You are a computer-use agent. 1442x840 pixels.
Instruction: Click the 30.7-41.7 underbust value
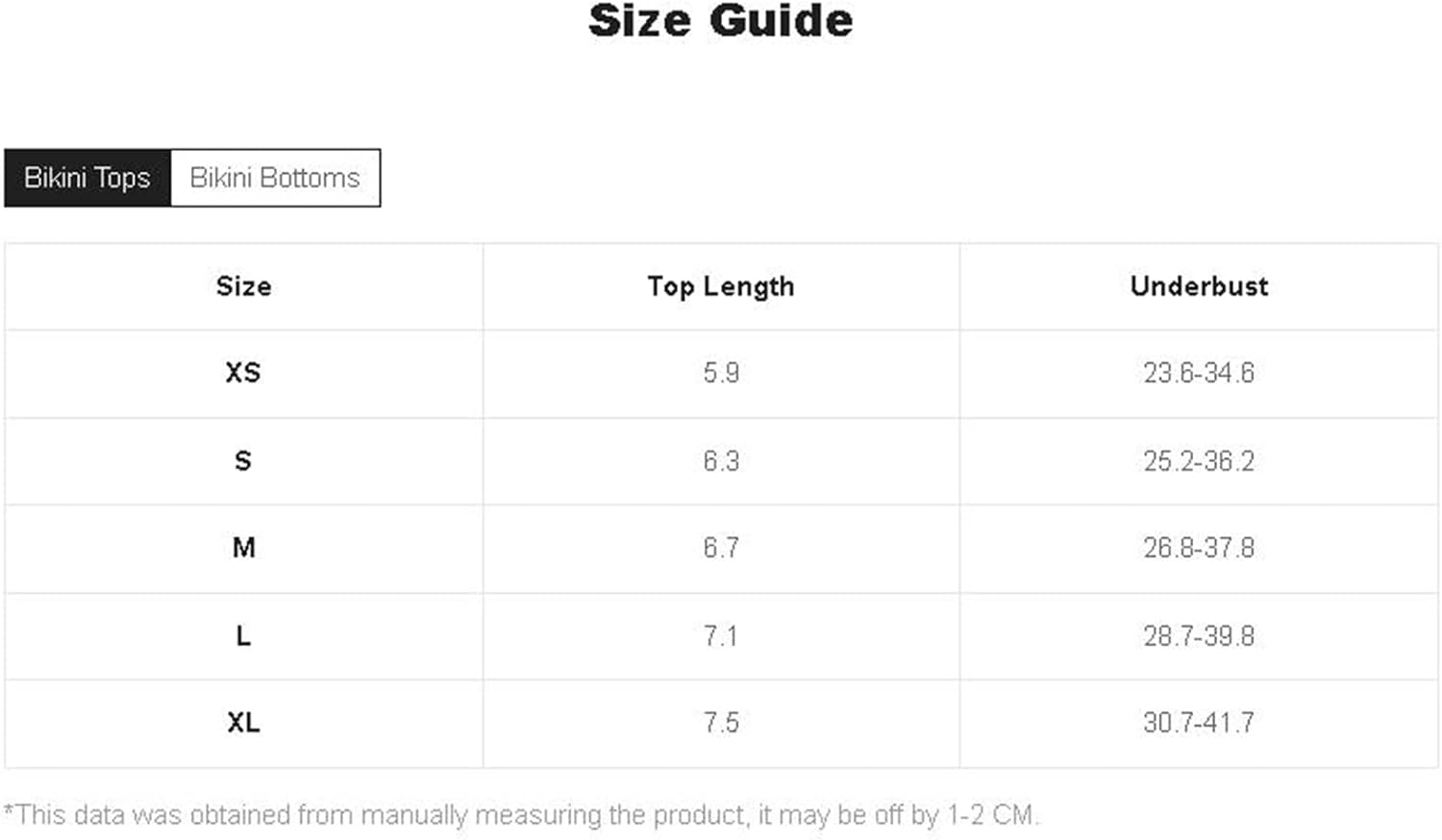[1199, 723]
